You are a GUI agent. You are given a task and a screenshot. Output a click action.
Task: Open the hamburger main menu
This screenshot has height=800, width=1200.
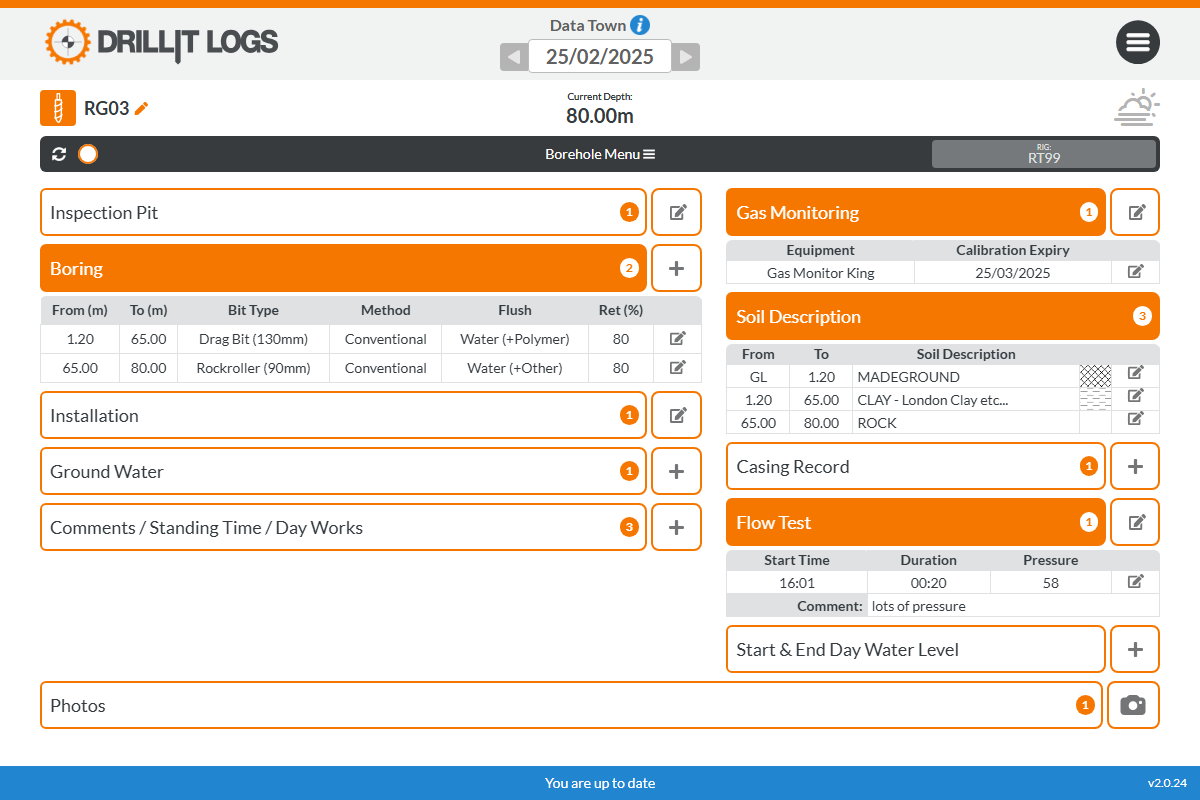tap(1138, 42)
